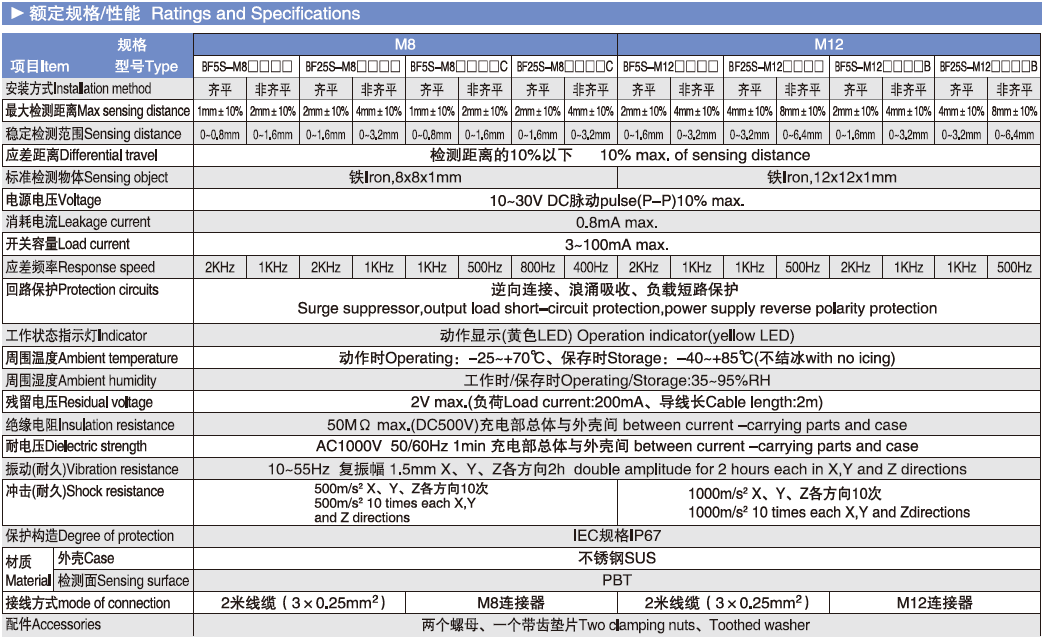Click the Iron 12x12x1mm sensing object cell

(x=830, y=177)
